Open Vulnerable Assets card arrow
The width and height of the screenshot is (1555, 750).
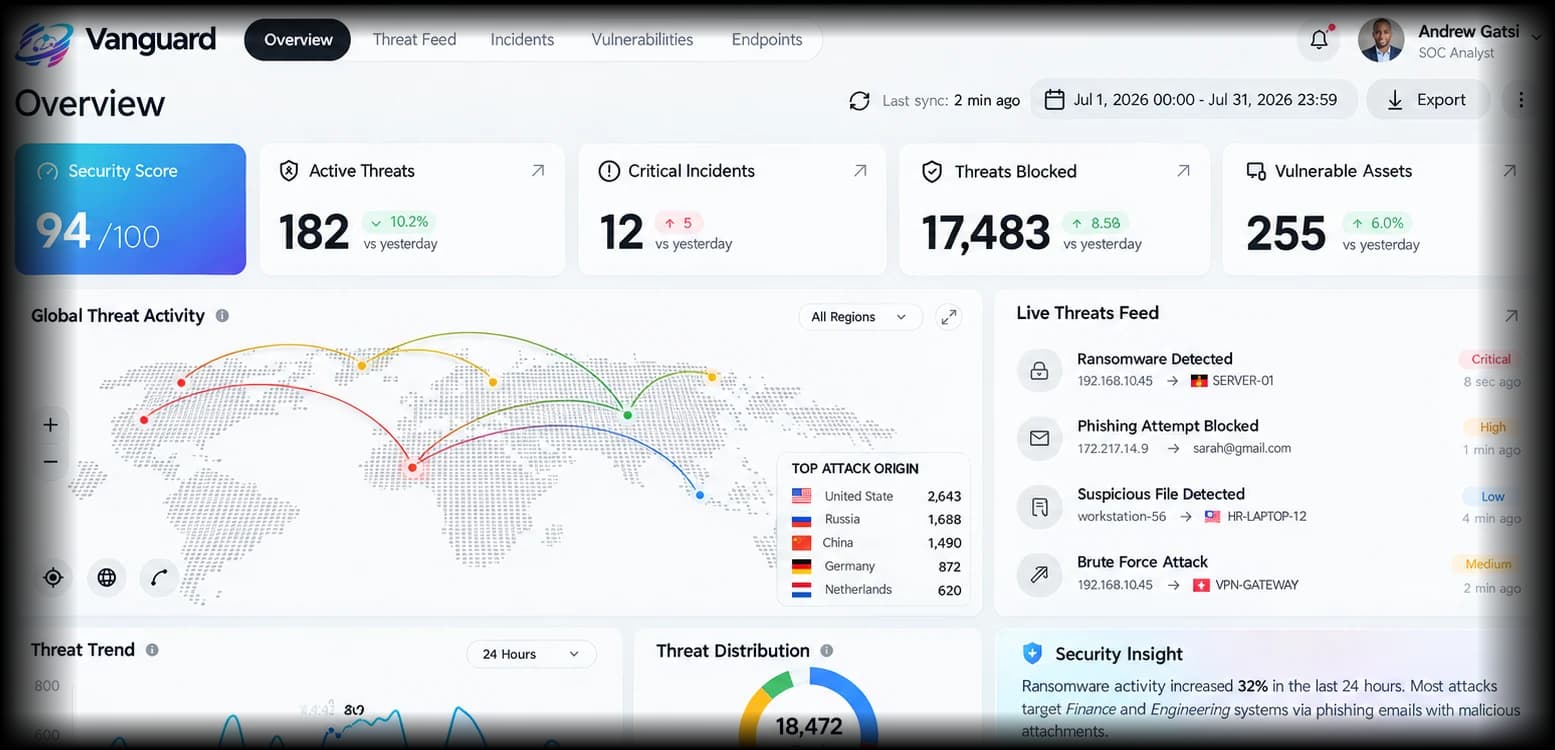1510,171
